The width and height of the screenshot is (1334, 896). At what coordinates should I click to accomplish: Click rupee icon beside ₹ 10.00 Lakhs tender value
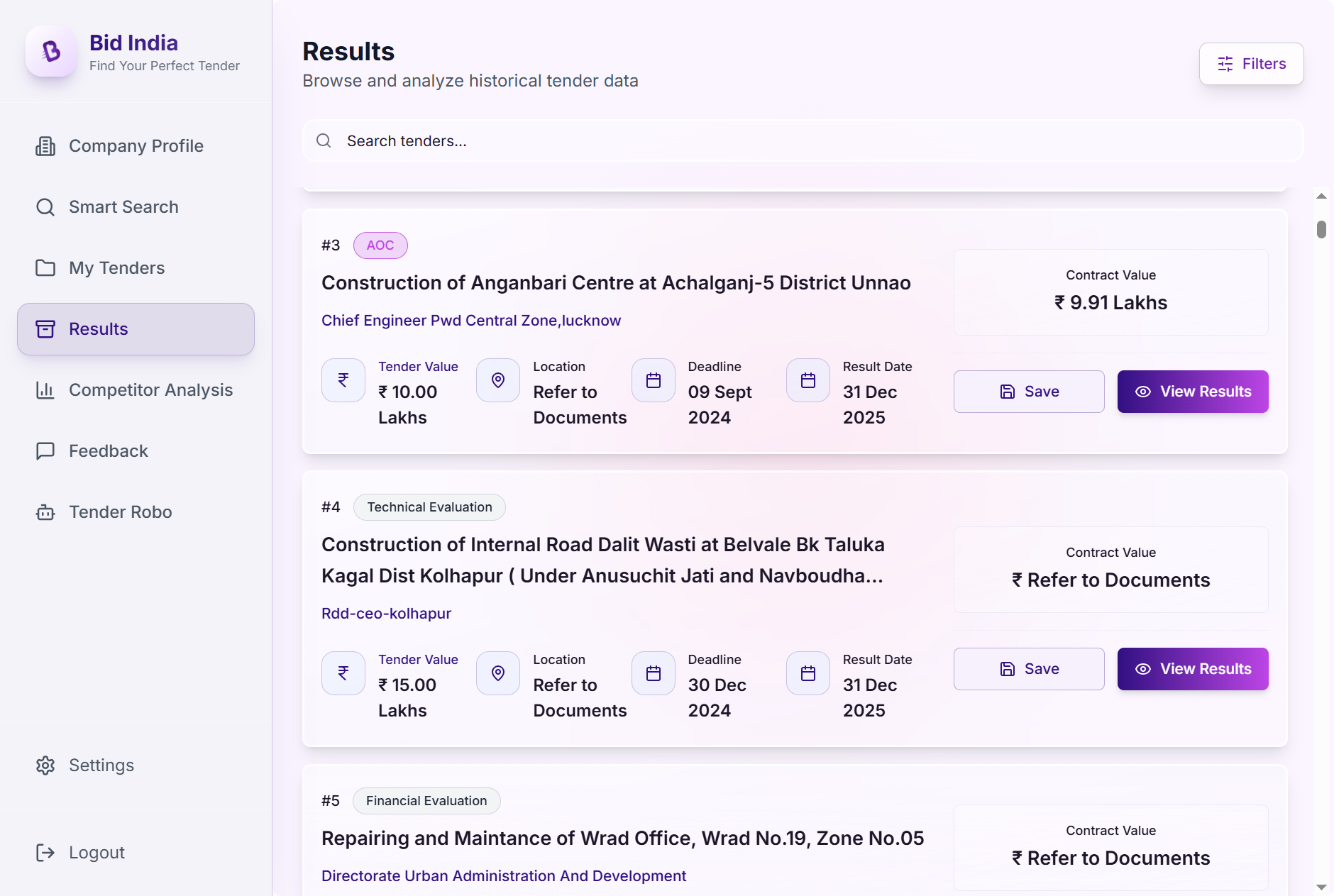point(343,380)
